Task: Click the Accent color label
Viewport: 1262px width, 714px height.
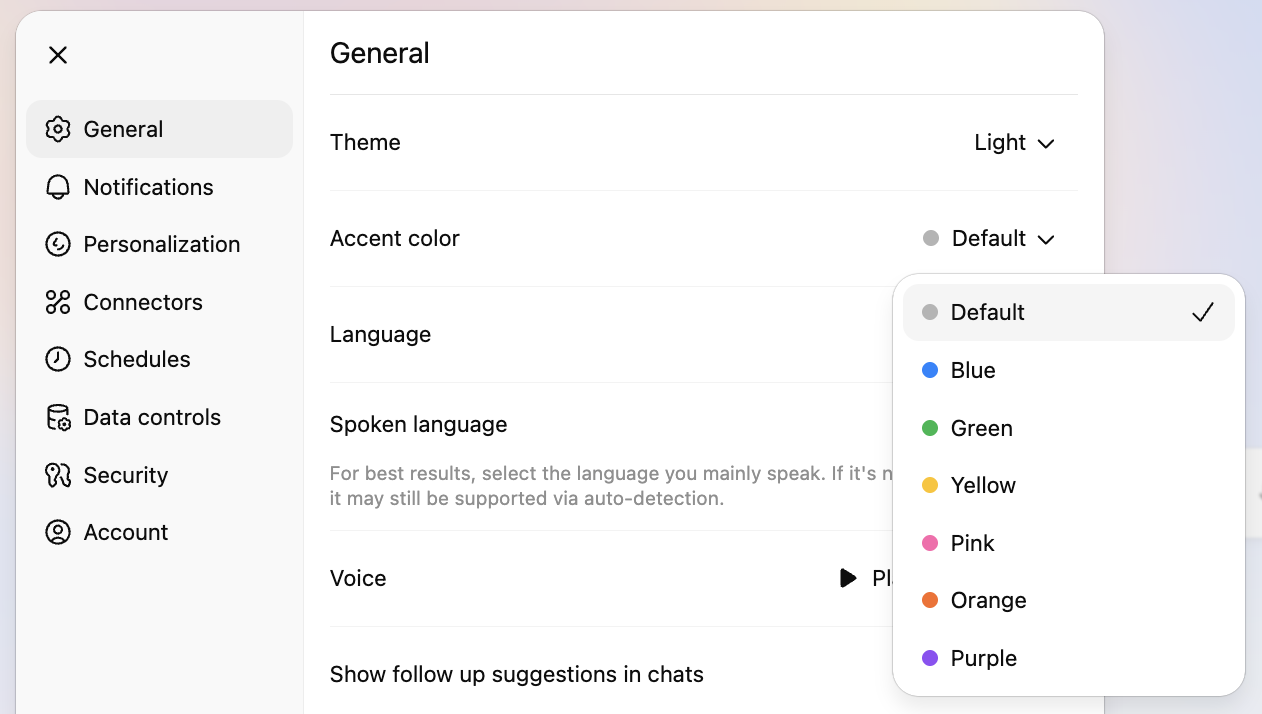Action: [395, 239]
